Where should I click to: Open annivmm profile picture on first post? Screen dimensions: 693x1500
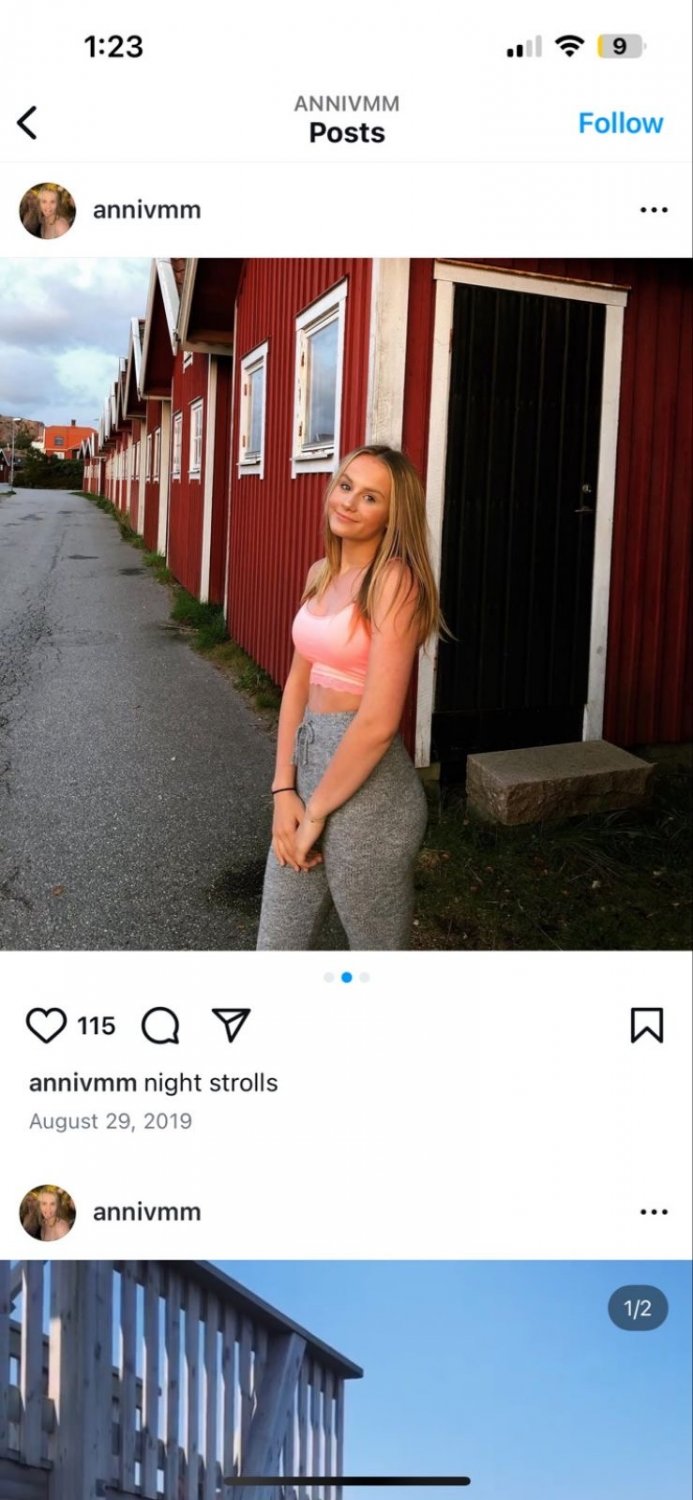(x=47, y=210)
